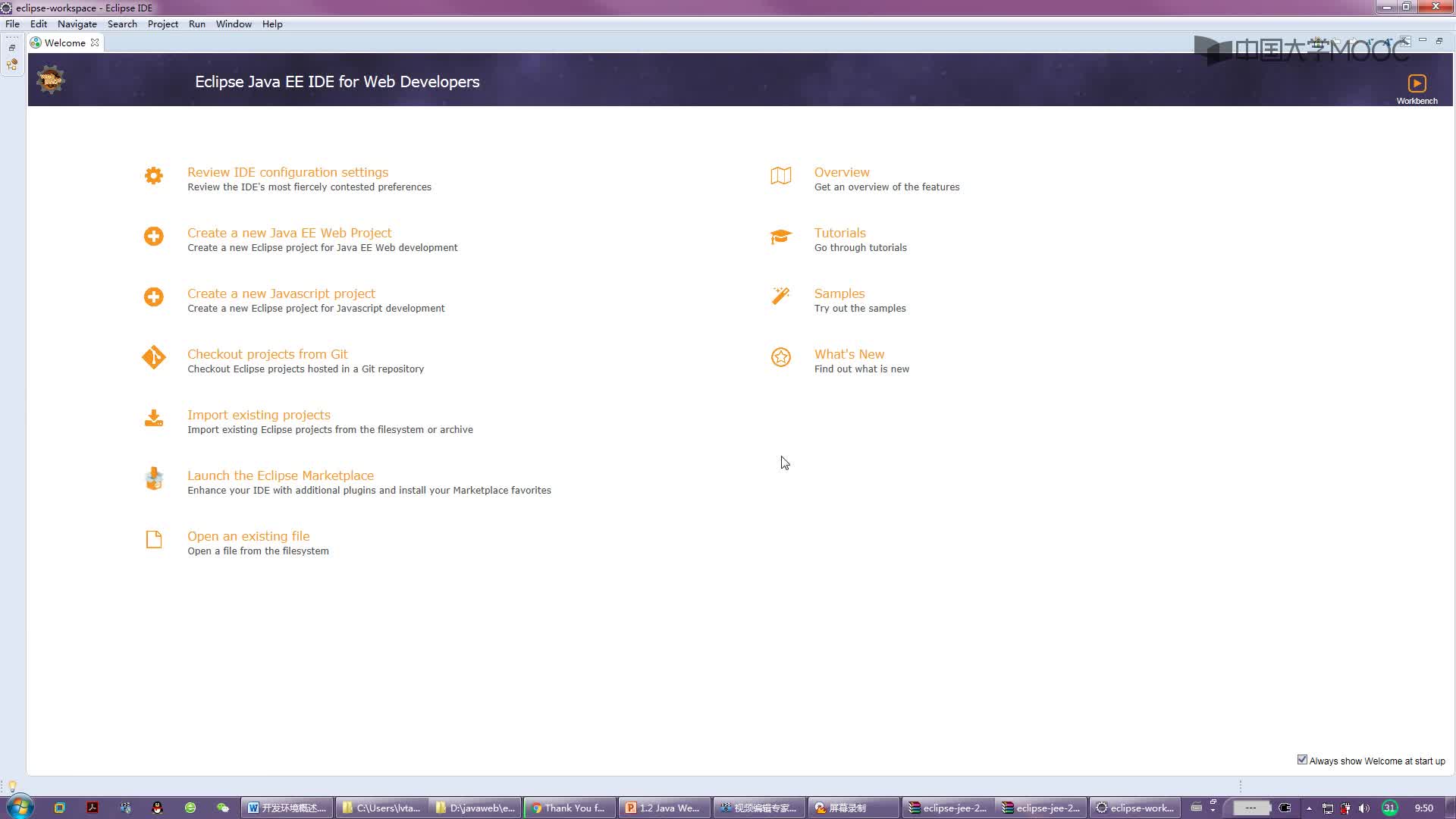Open the Adobe Acrobat icon in taskbar
This screenshot has height=819, width=1456.
(x=93, y=808)
